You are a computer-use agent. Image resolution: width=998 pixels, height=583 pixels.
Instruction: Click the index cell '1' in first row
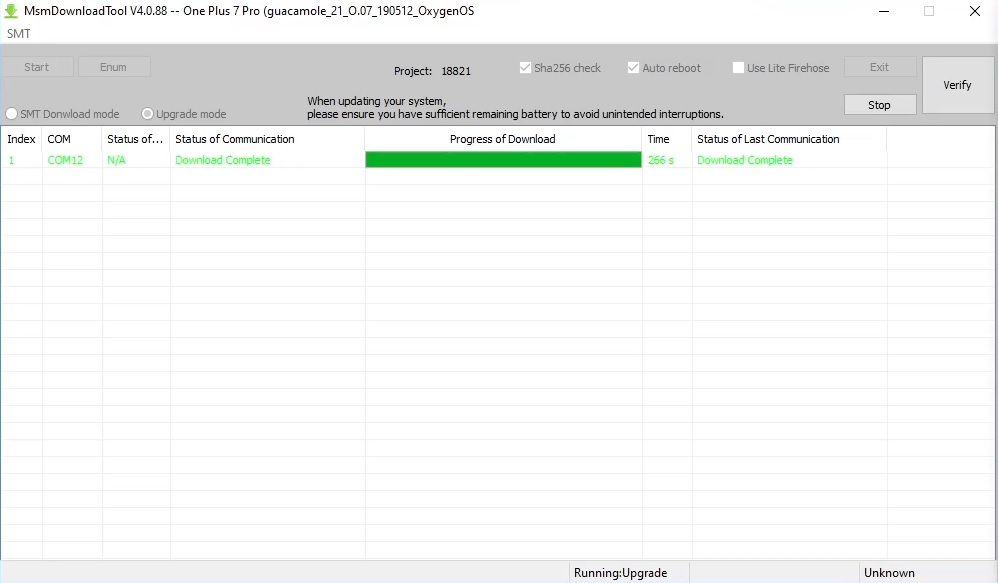tap(11, 160)
